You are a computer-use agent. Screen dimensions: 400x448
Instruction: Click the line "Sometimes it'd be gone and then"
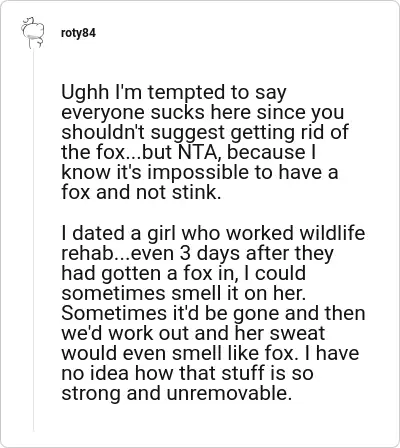[x=213, y=313]
